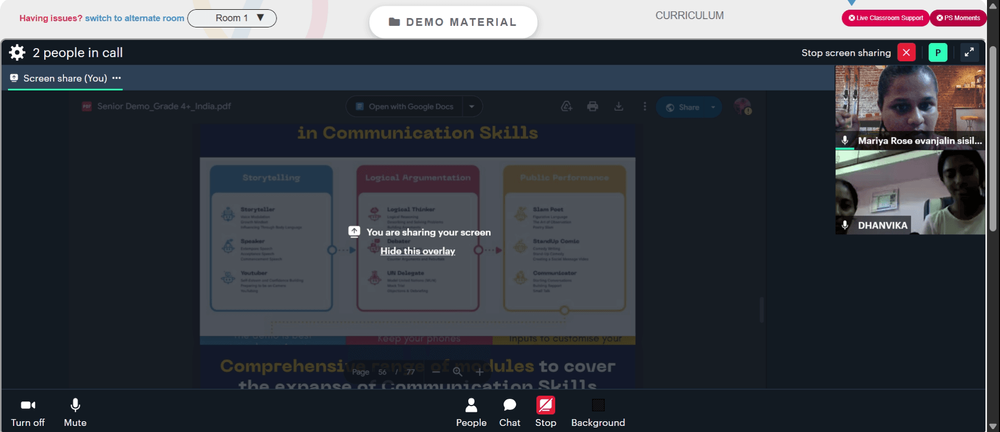Viewport: 1000px width, 432px height.
Task: Click PDF zoom in plus button
Action: 480,371
